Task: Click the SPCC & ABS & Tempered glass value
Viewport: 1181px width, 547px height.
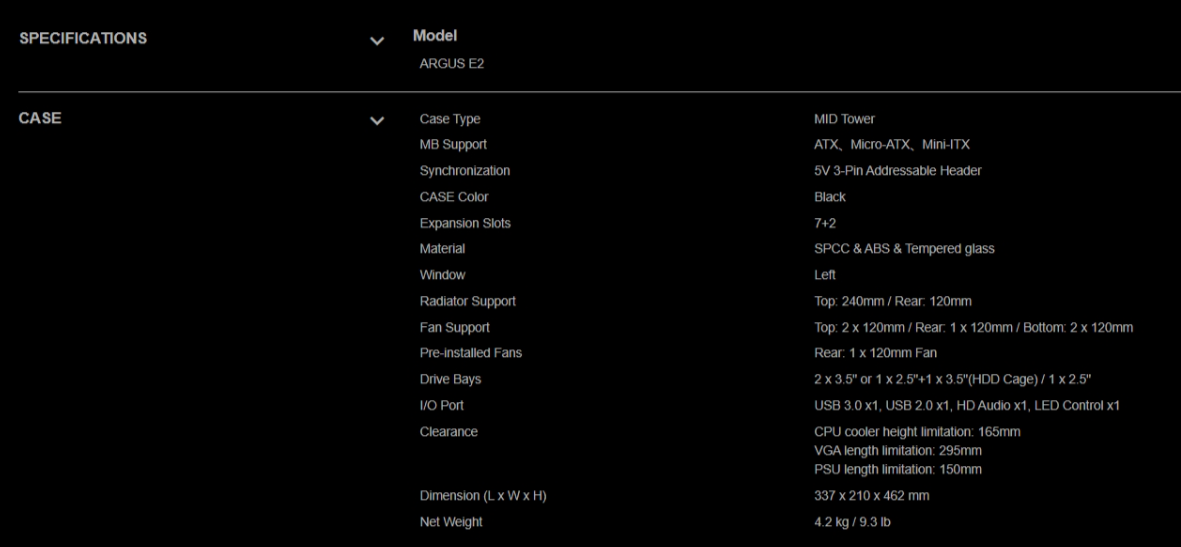Action: click(906, 249)
